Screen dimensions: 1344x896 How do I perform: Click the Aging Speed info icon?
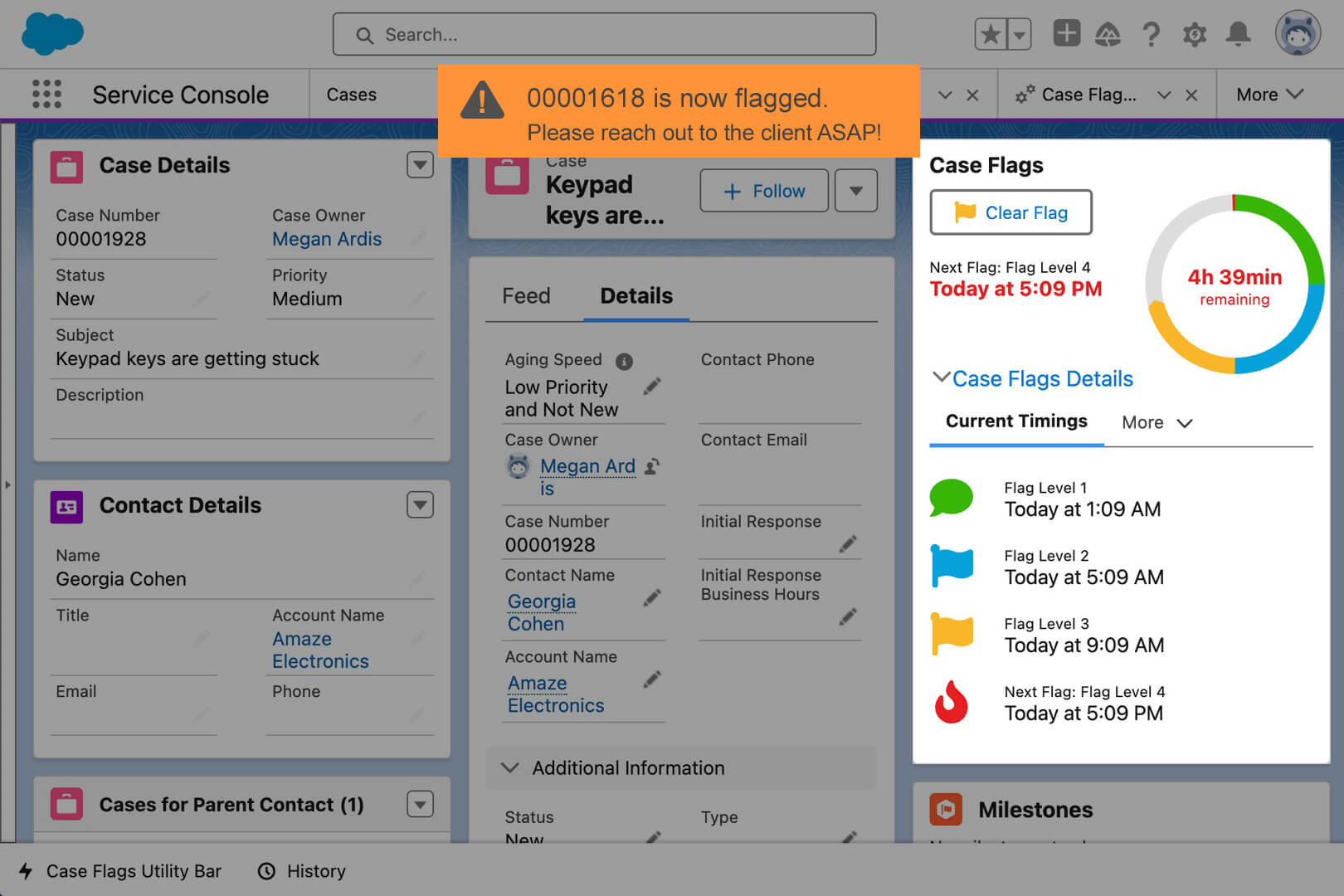[623, 361]
